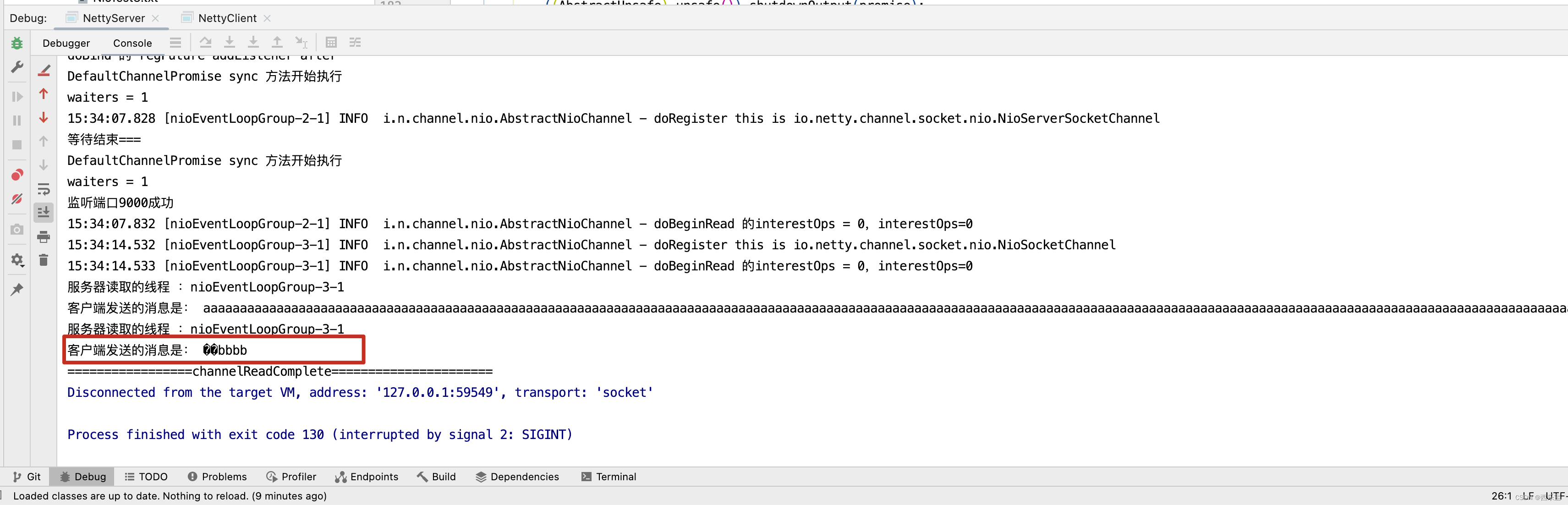Open the Evaluate Expression calculator icon

[x=331, y=43]
